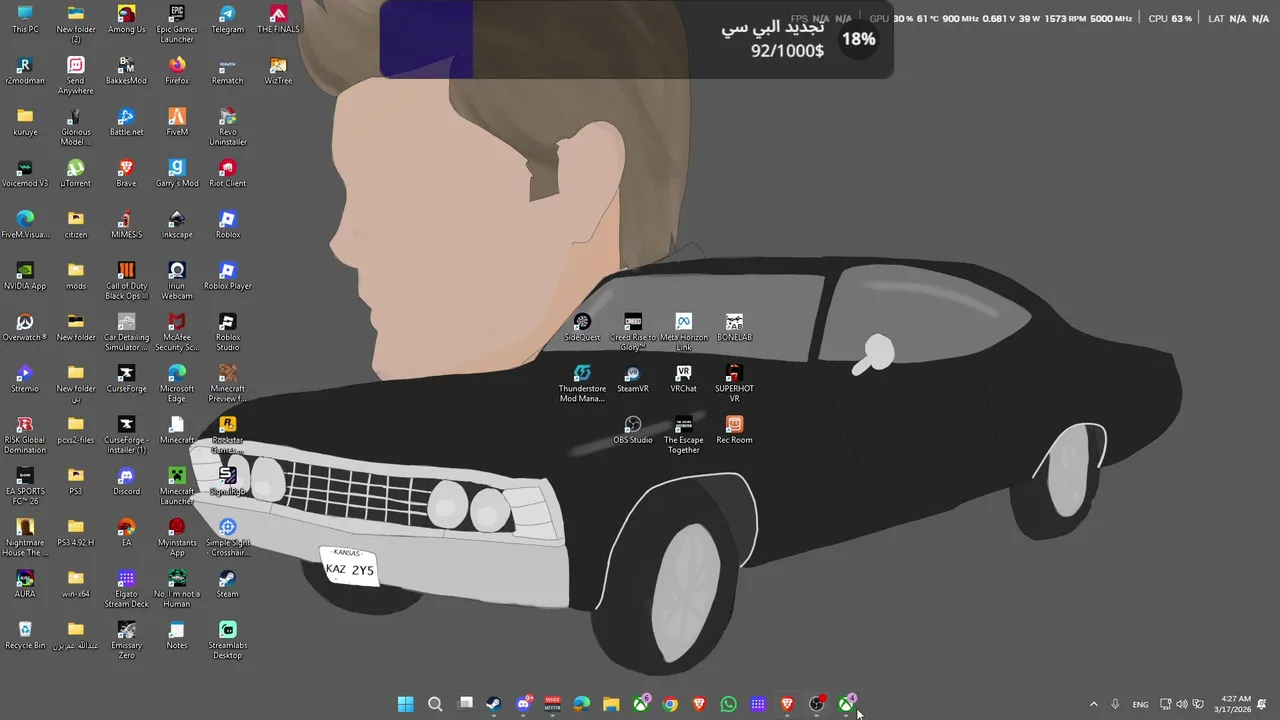This screenshot has height=720, width=1280.
Task: Open Rec Room desktop shortcut
Action: (x=734, y=429)
